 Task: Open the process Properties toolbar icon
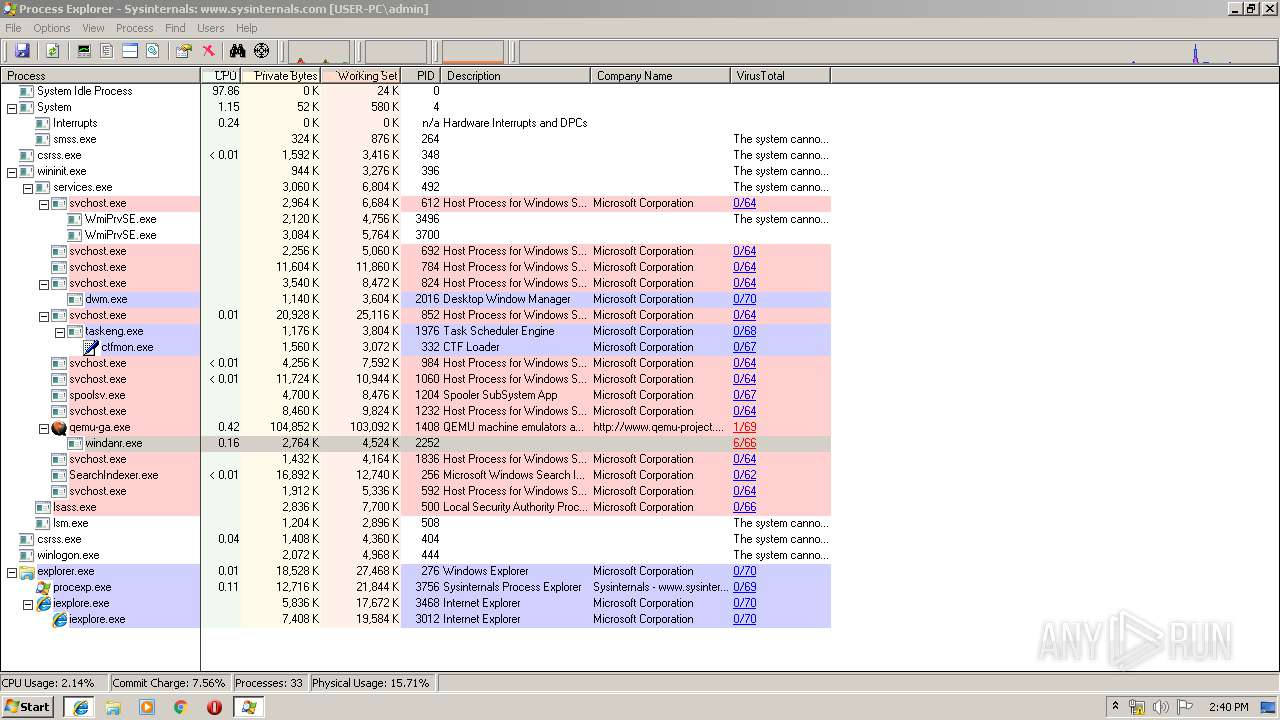tap(183, 51)
